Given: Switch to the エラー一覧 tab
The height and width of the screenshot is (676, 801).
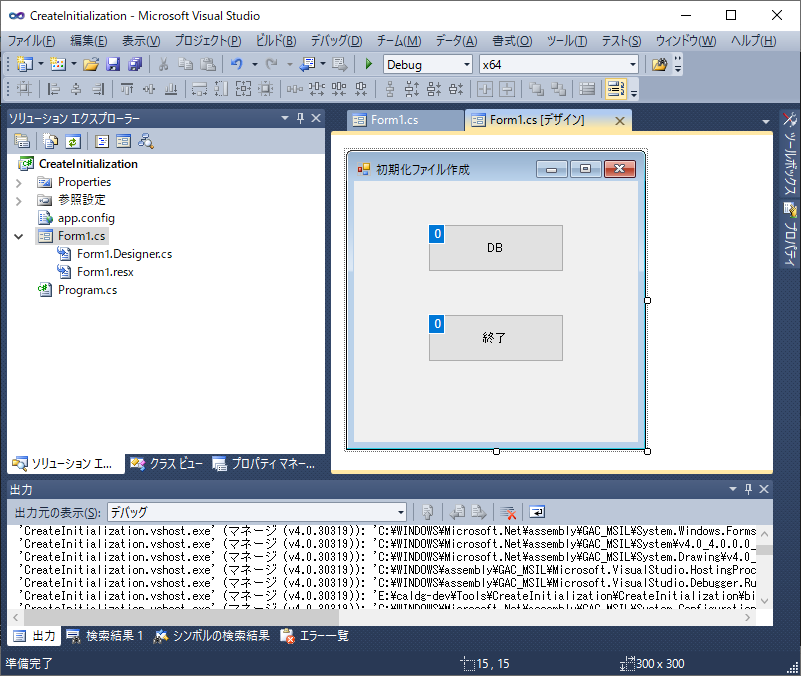Looking at the screenshot, I should click(x=315, y=636).
